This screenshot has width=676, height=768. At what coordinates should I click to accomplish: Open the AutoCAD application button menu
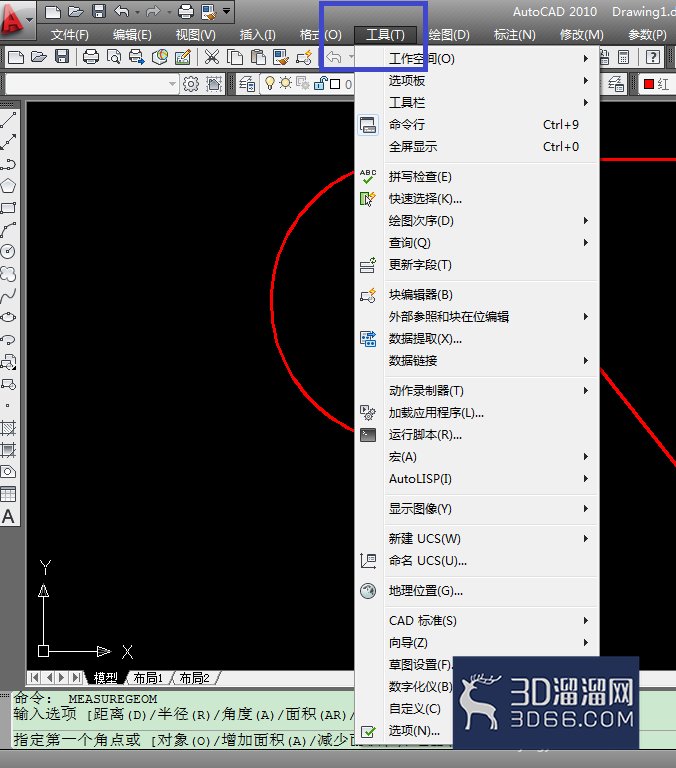16,20
